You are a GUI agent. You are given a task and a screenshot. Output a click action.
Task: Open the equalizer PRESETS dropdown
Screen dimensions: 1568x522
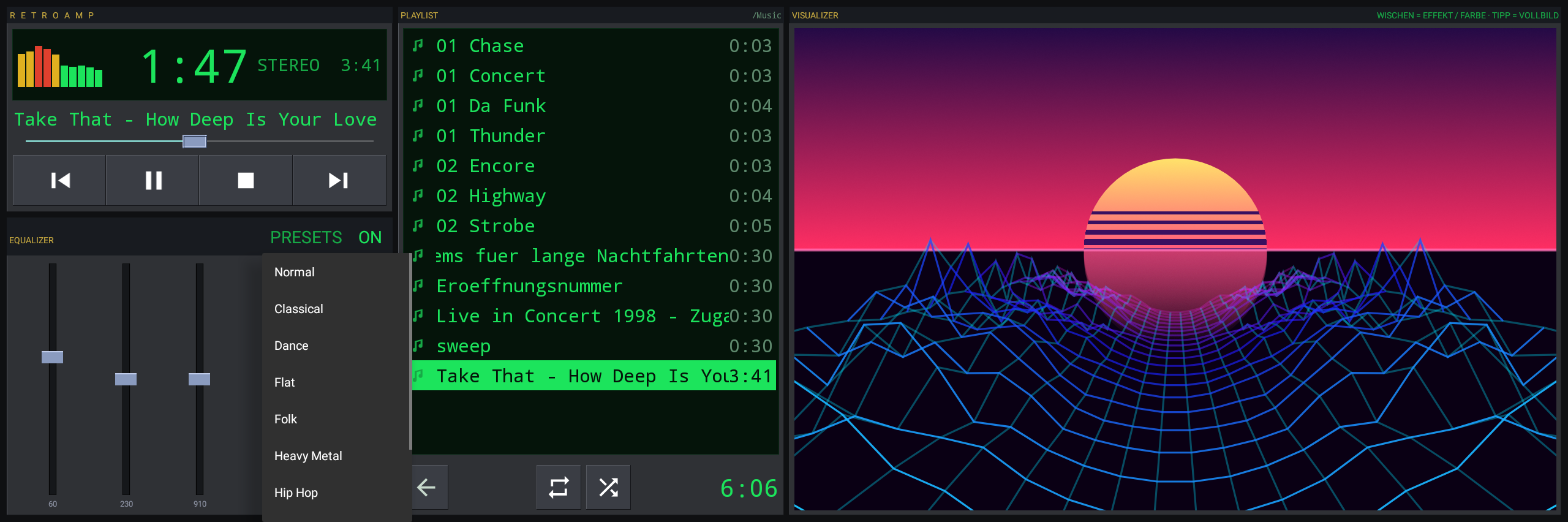[x=306, y=238]
